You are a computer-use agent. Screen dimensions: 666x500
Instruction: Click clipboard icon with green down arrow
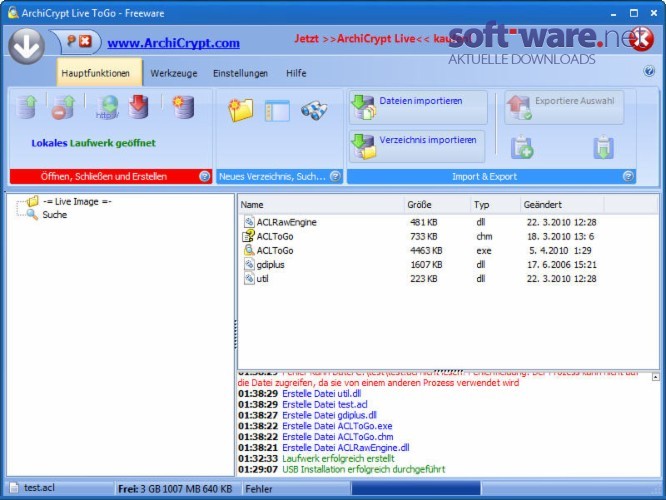(x=604, y=147)
